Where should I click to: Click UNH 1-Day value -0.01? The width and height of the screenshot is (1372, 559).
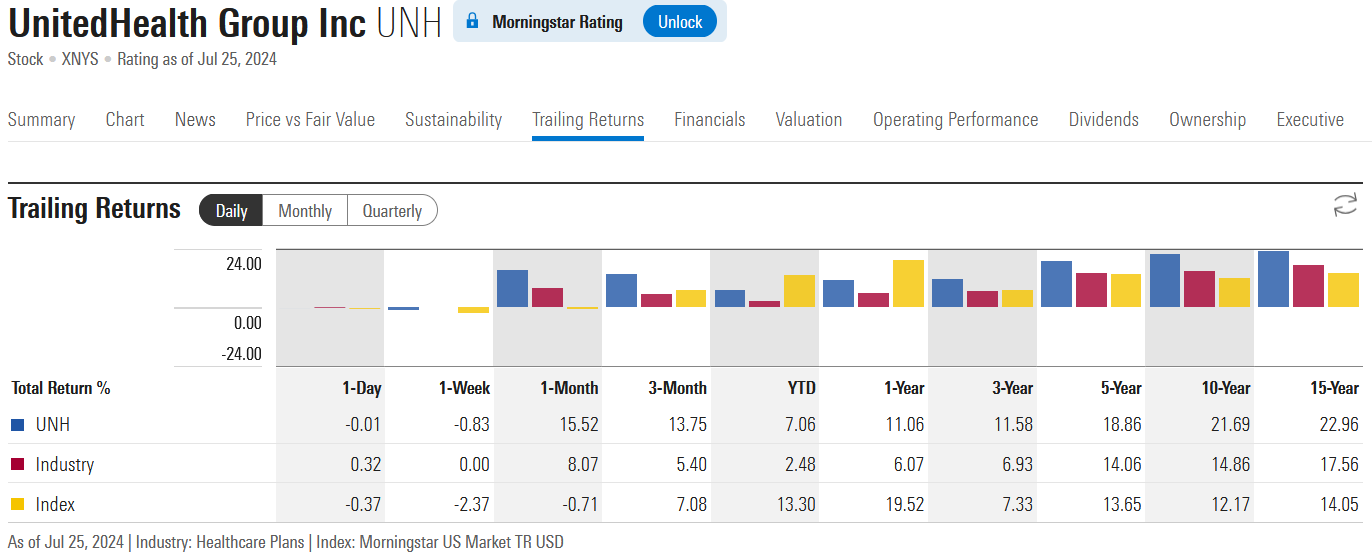363,425
